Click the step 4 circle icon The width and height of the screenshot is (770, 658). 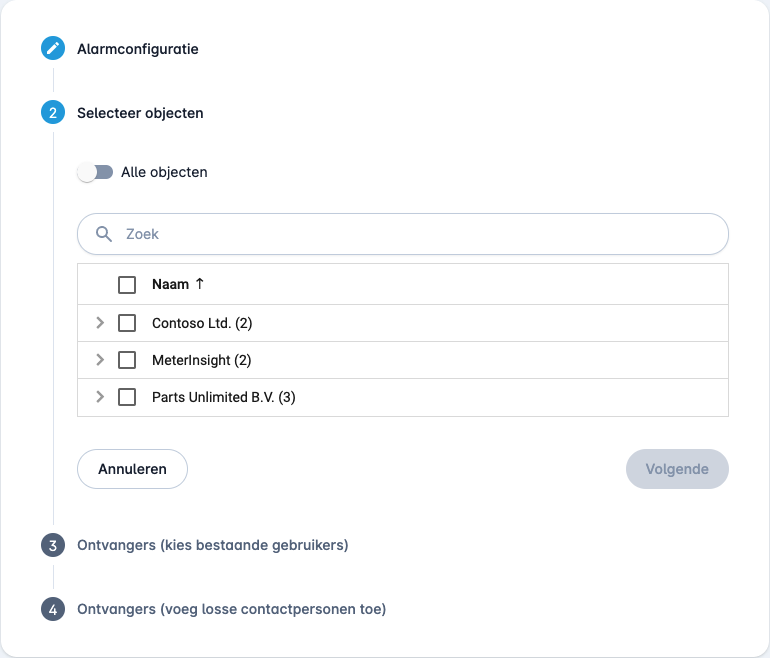tap(53, 609)
